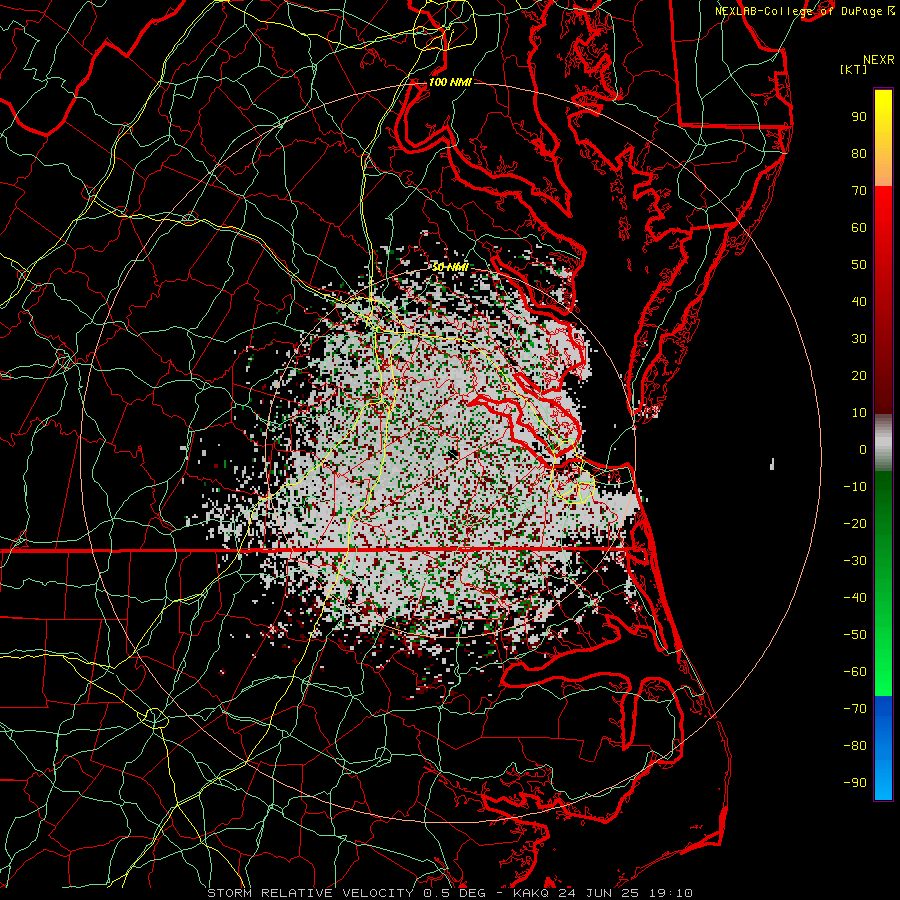The width and height of the screenshot is (900, 900).
Task: Click the -70 scale value
Action: coord(855,709)
